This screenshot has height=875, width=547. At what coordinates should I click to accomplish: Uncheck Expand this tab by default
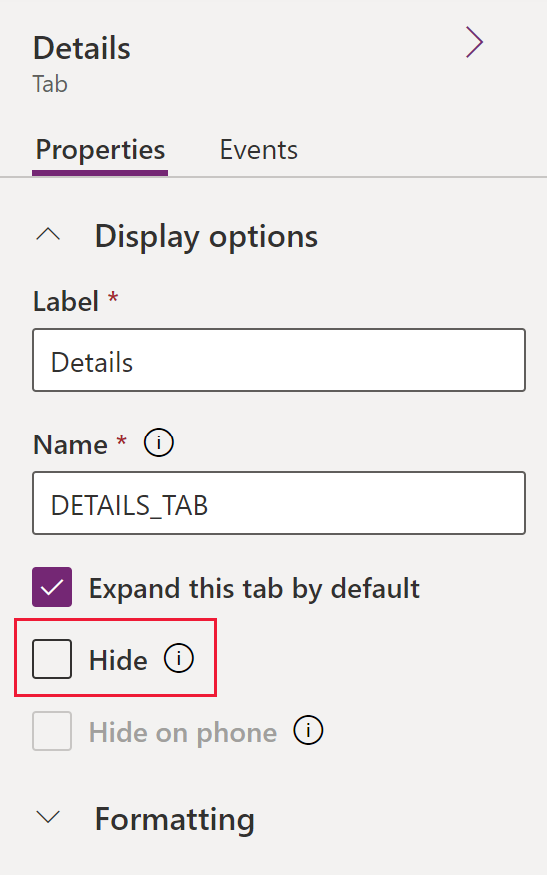[52, 587]
